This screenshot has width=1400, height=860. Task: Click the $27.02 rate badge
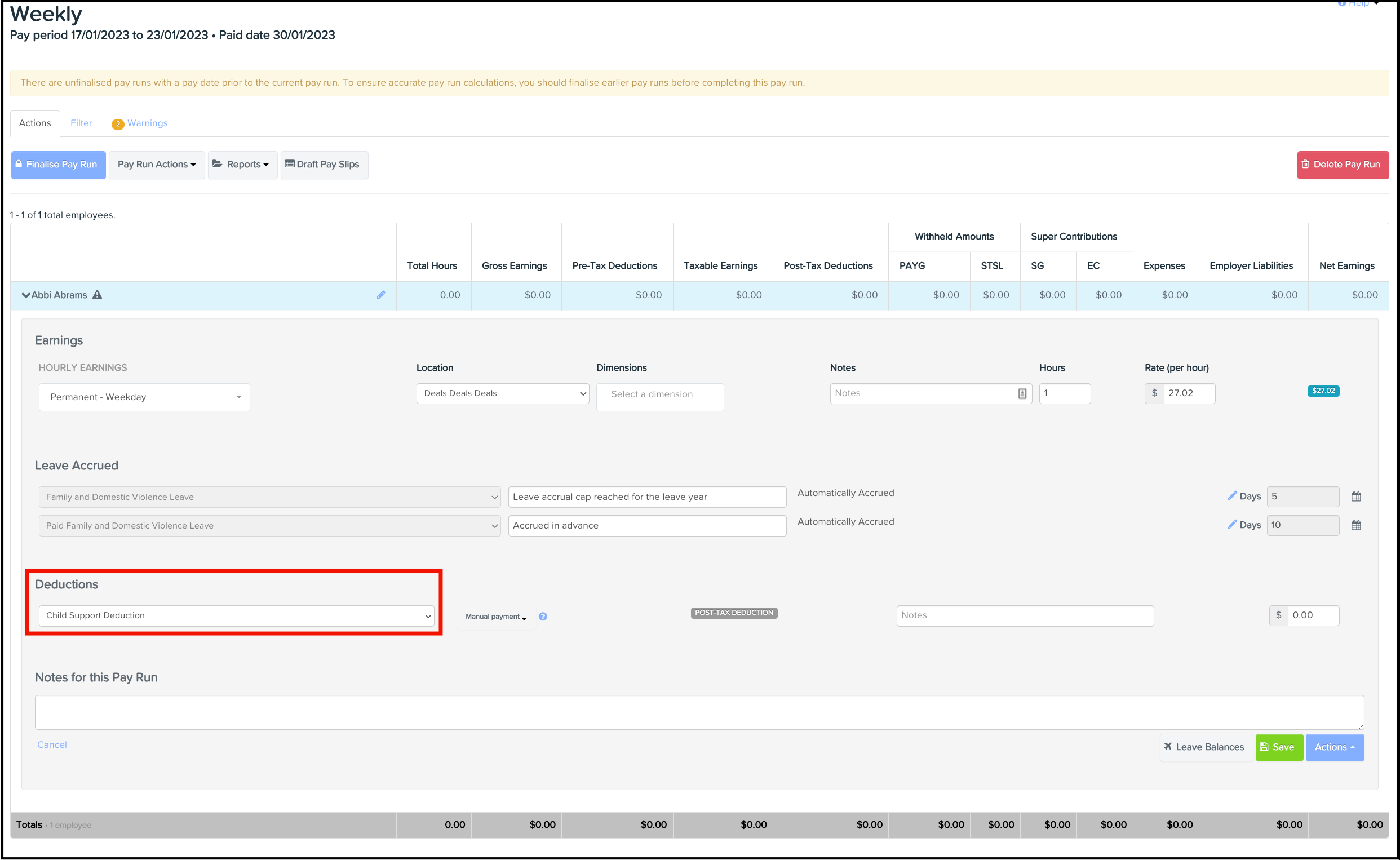[1323, 391]
